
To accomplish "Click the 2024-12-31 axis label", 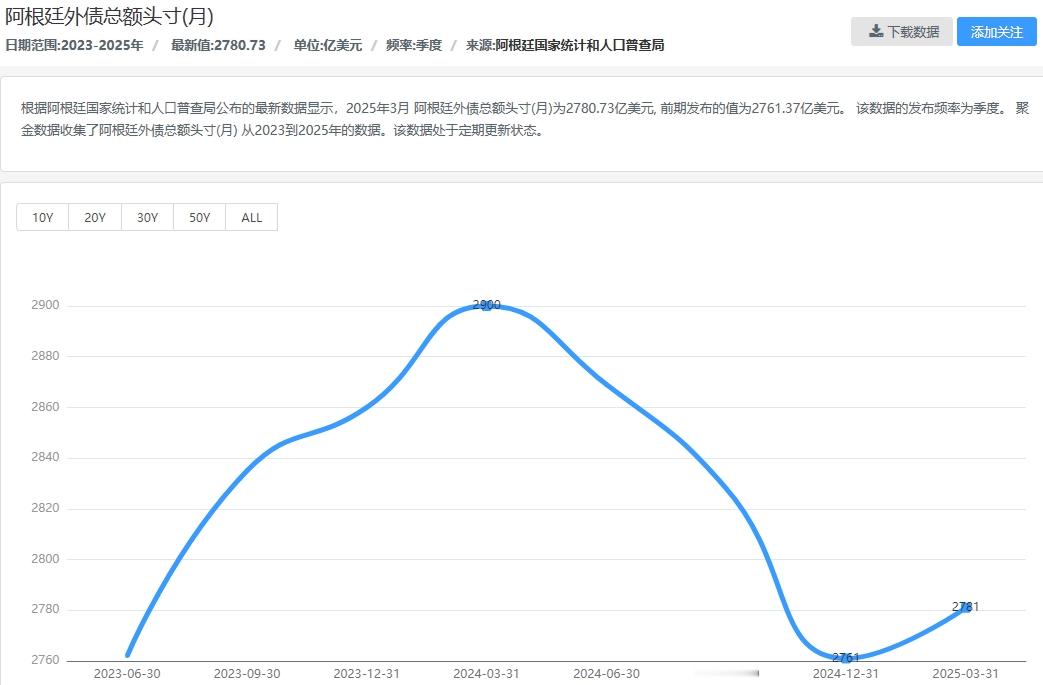I will point(845,674).
